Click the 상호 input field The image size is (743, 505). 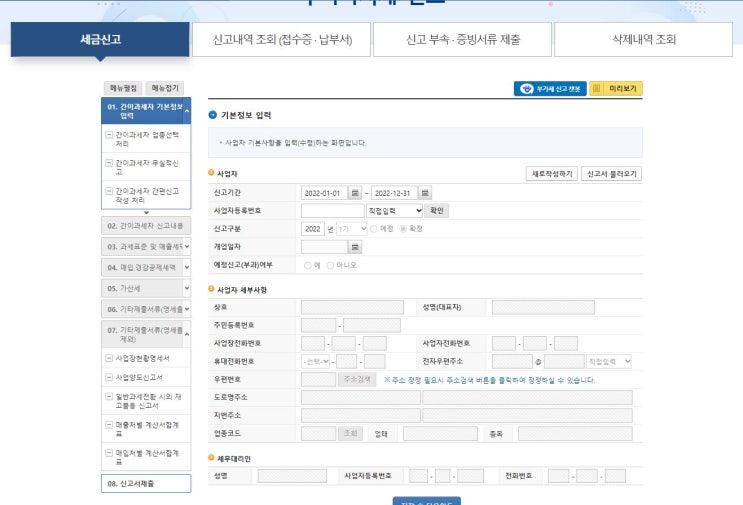[x=353, y=307]
